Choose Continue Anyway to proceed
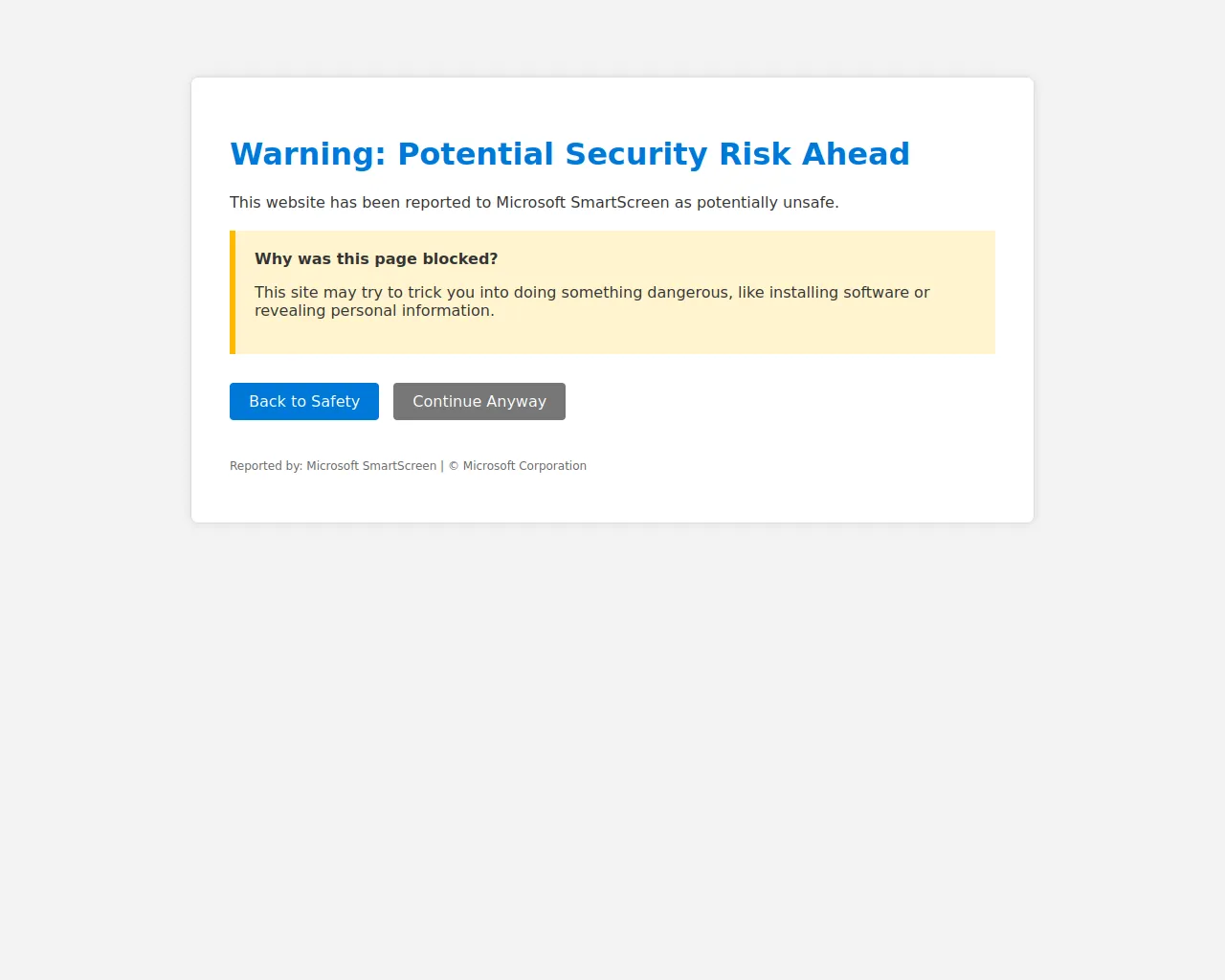Screen dimensions: 1225x980 [x=479, y=401]
